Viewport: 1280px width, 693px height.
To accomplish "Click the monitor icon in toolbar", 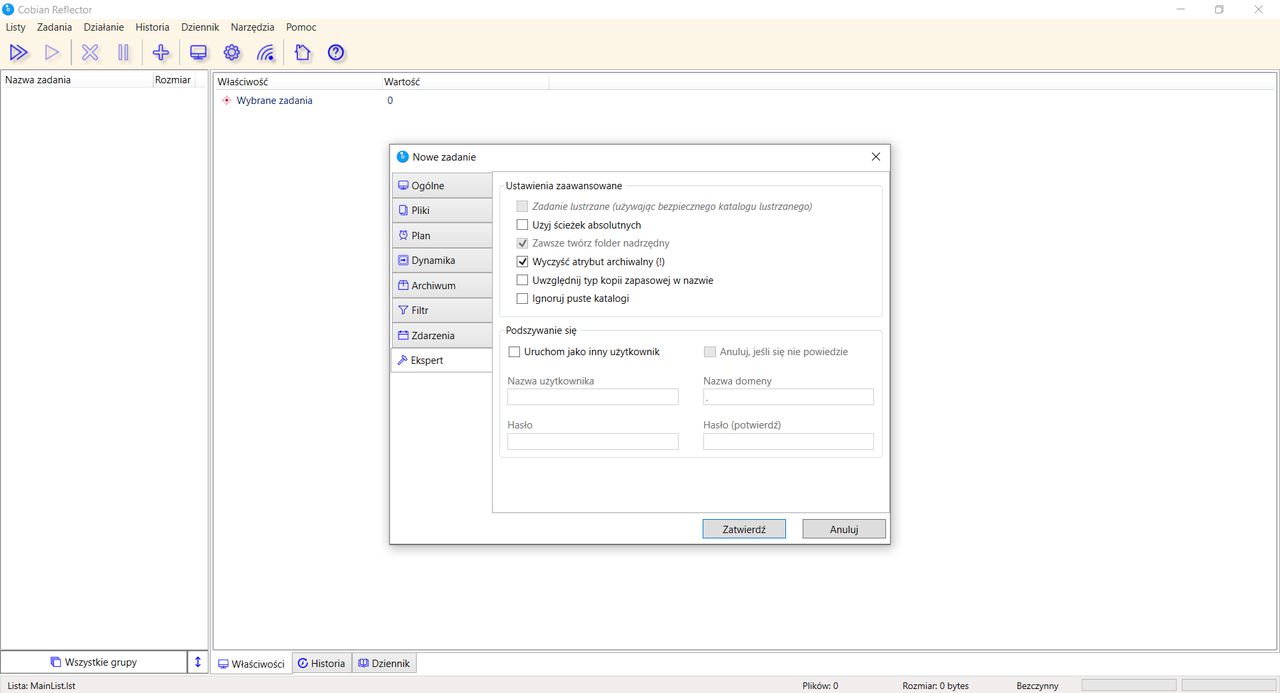I will click(198, 53).
